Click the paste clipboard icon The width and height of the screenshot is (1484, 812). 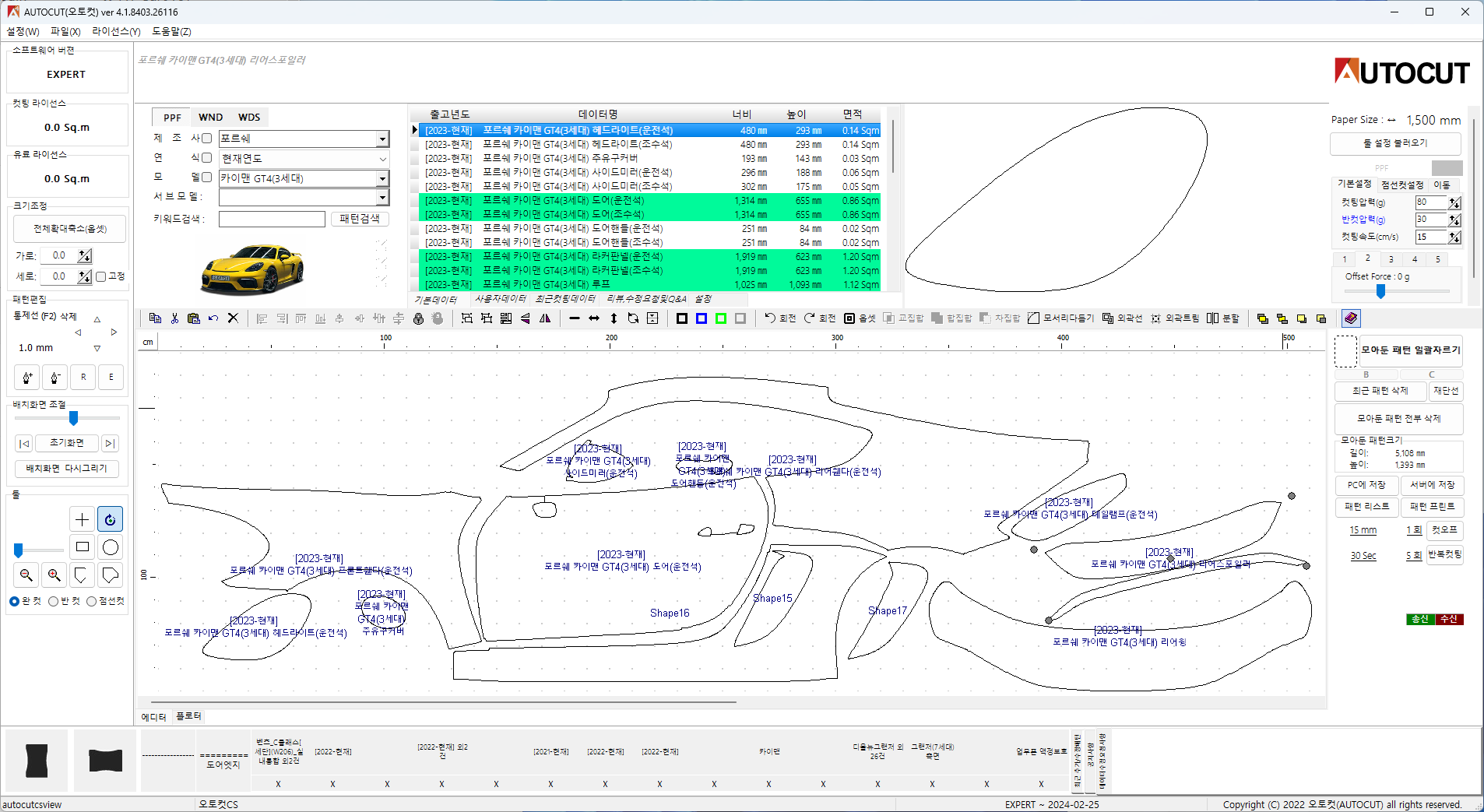194,318
